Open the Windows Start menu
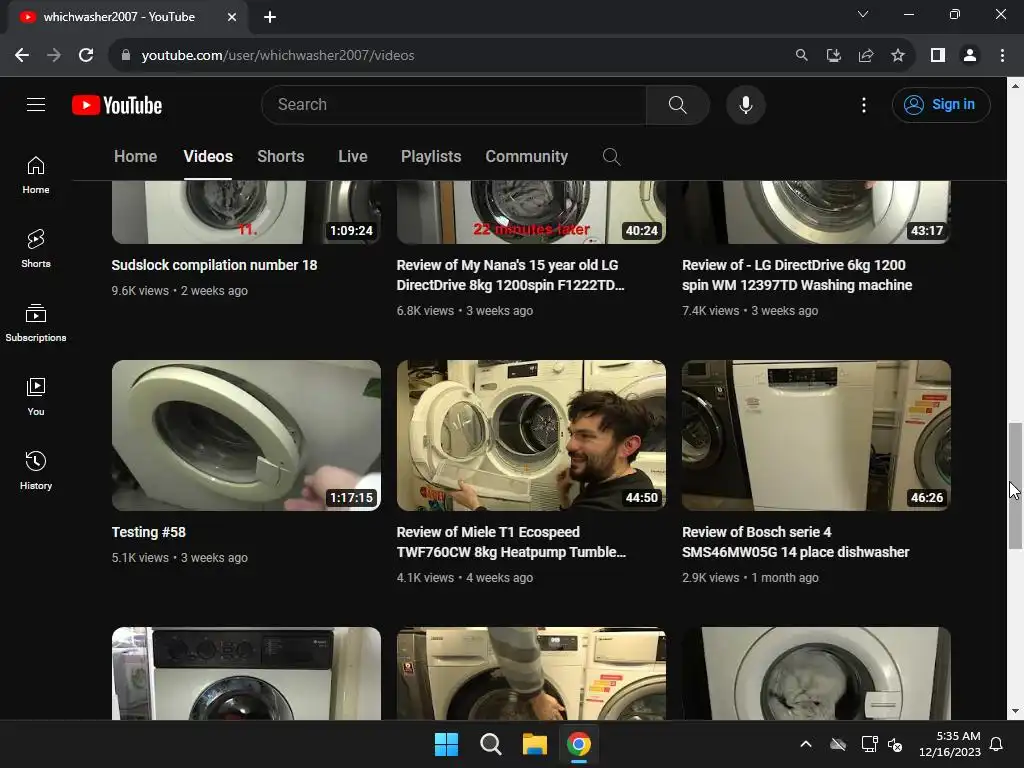This screenshot has height=768, width=1024. pos(447,744)
